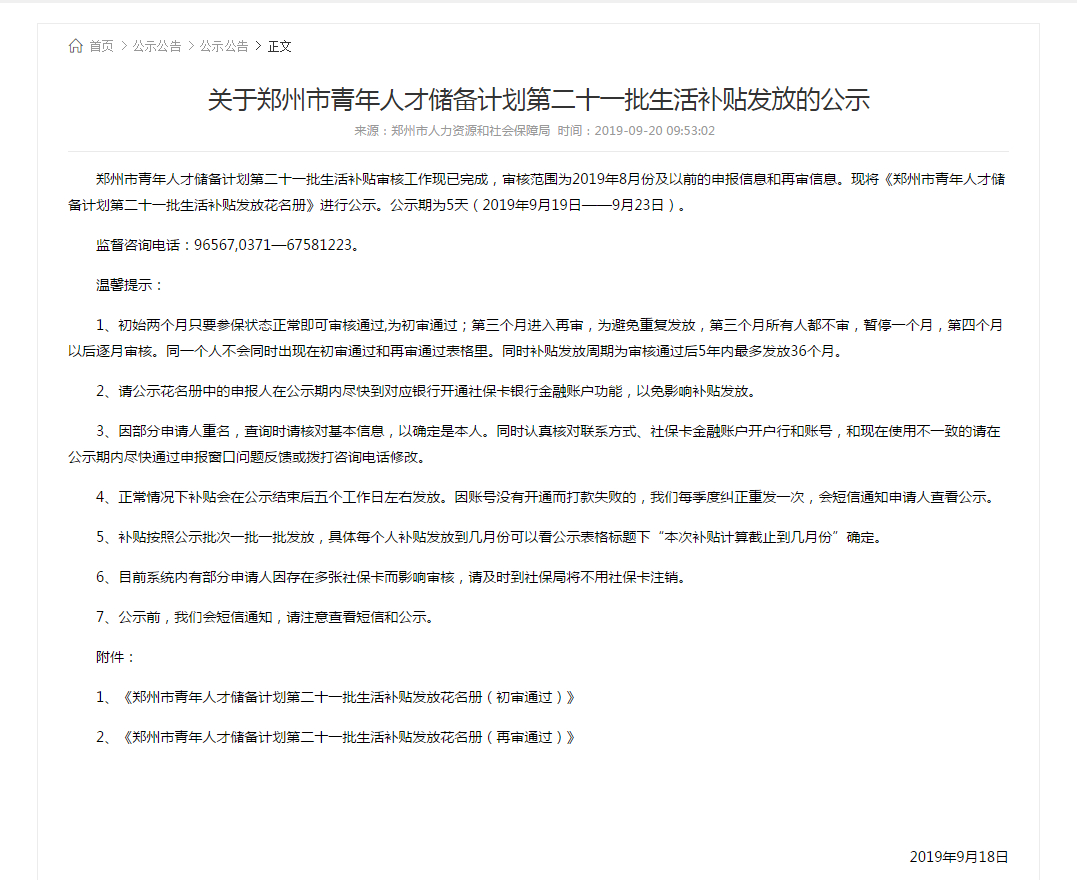Click tip 2 about 社保卡银行金融账户功能
1077x880 pixels.
tap(427, 392)
